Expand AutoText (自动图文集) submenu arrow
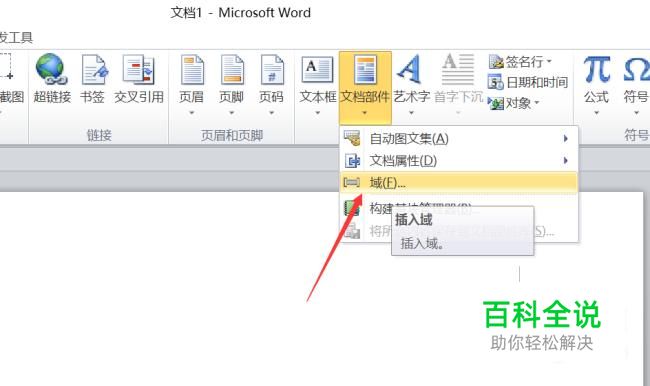The width and height of the screenshot is (650, 386). pyautogui.click(x=566, y=138)
